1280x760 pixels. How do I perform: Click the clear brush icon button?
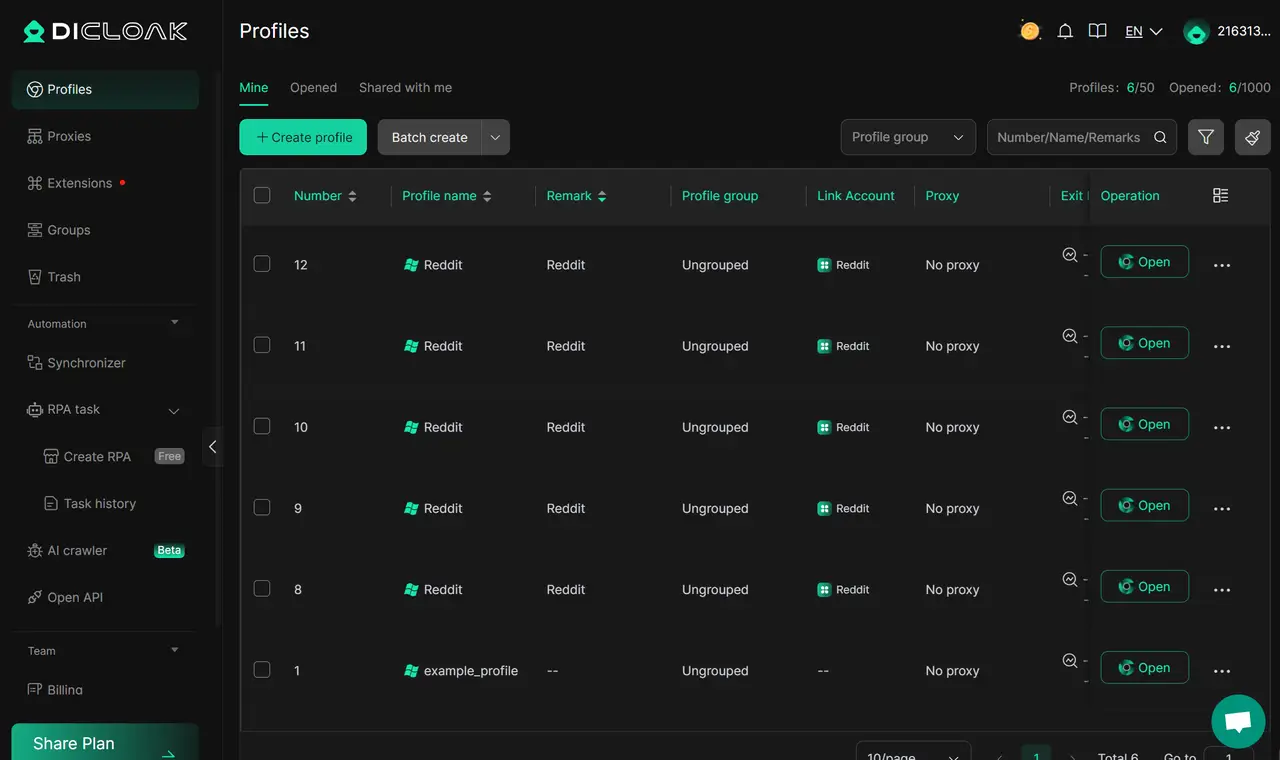coord(1253,137)
